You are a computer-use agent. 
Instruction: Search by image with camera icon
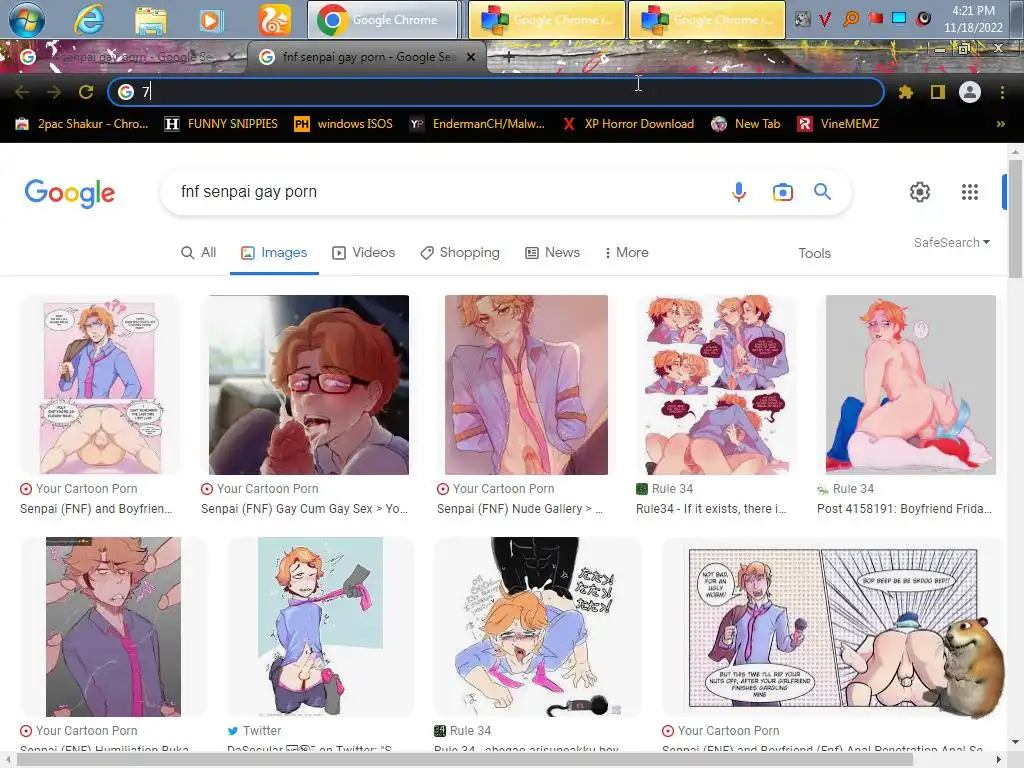tap(782, 192)
